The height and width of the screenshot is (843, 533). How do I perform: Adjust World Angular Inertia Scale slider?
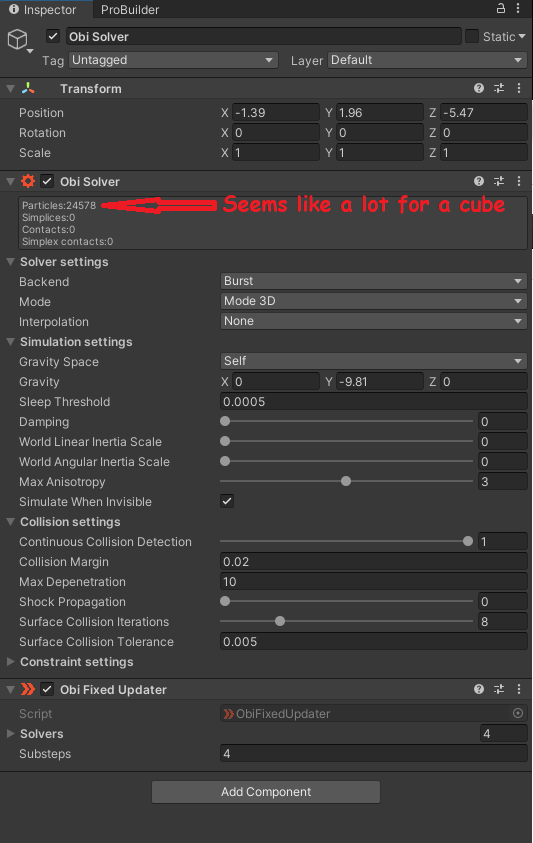[346, 461]
